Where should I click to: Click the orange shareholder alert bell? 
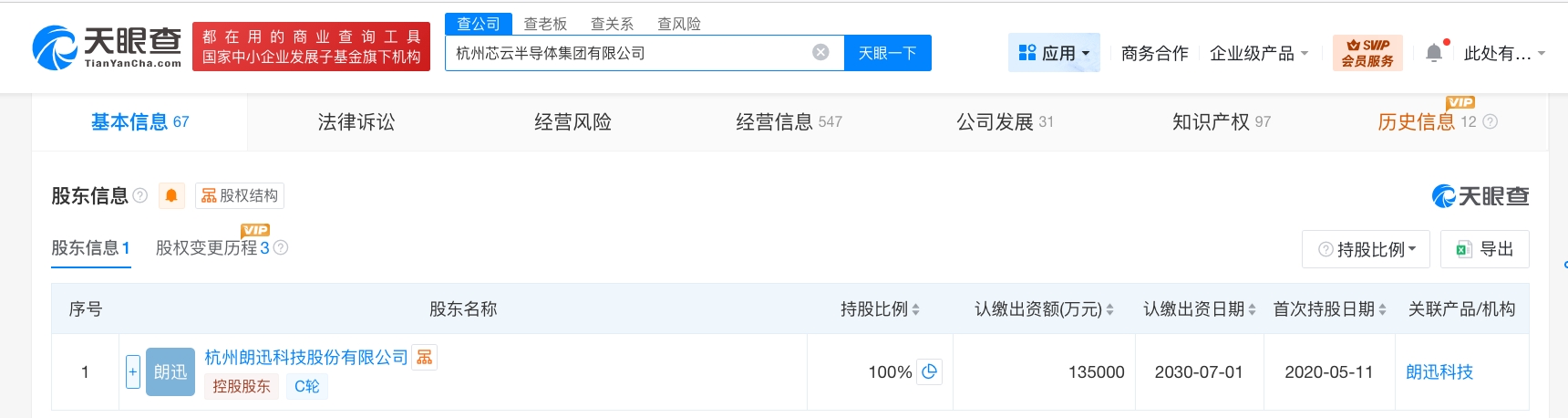tap(171, 195)
